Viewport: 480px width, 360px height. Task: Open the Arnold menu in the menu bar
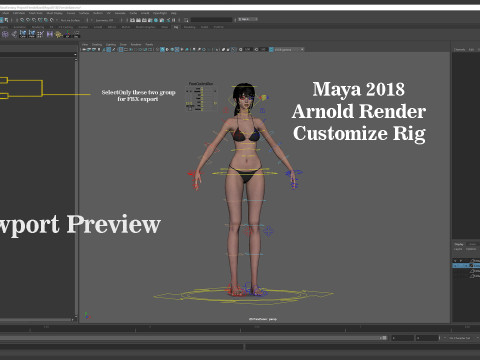point(145,13)
